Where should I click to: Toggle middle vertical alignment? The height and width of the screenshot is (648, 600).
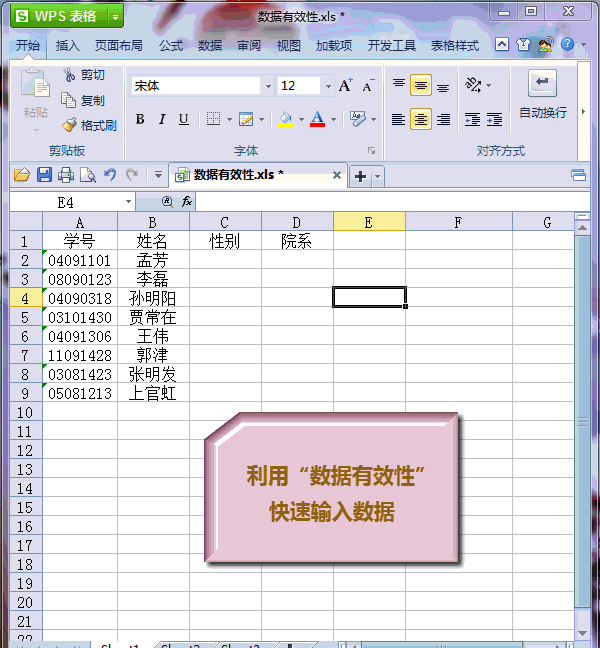click(421, 85)
